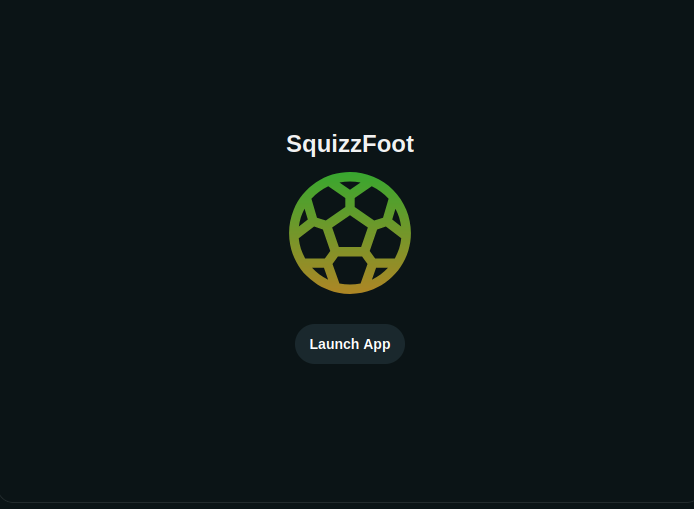Click the ball's lower-right dark panel
Screen dimensions: 694x509
click(x=386, y=243)
